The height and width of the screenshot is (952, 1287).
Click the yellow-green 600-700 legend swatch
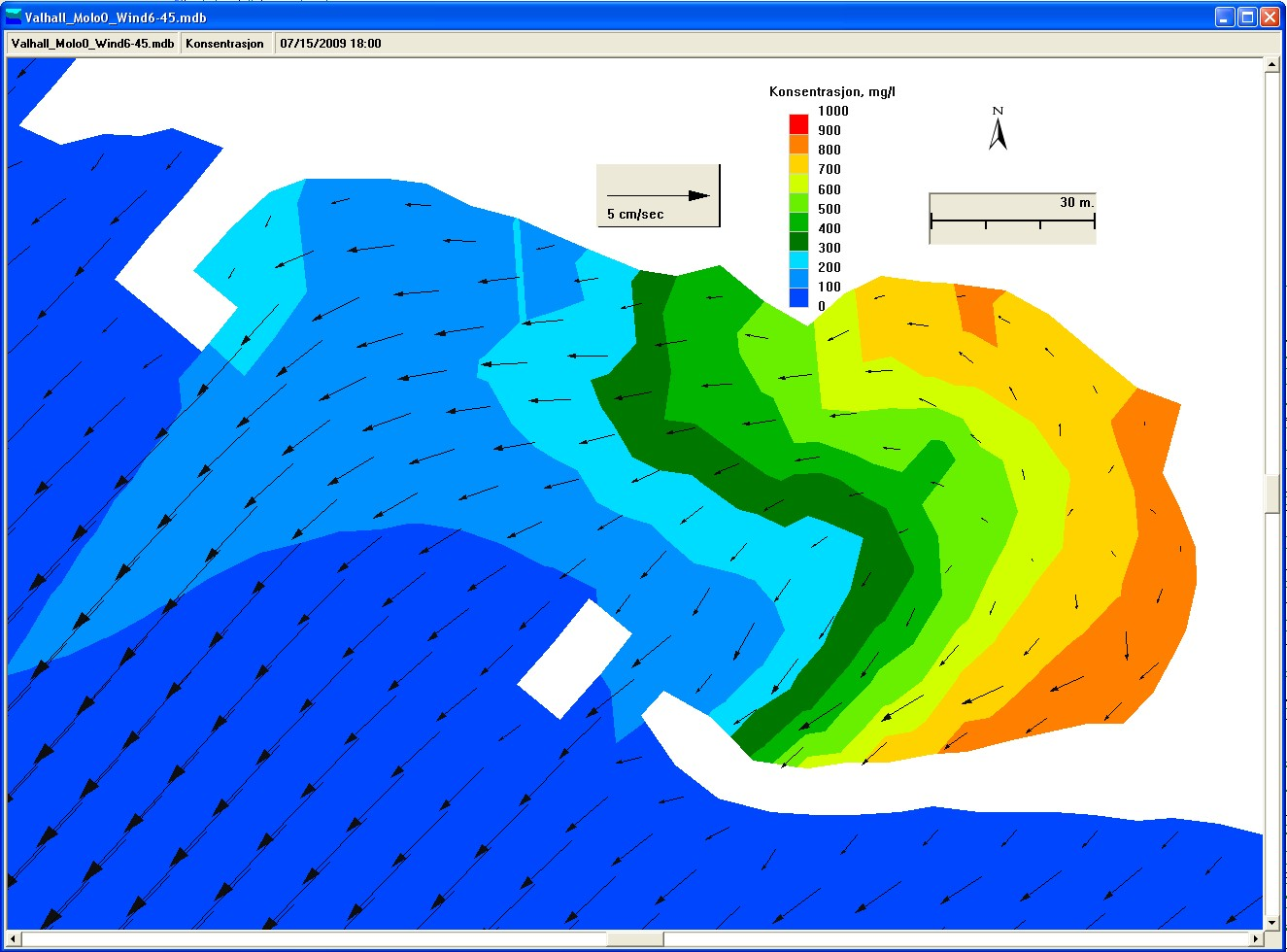(x=798, y=182)
